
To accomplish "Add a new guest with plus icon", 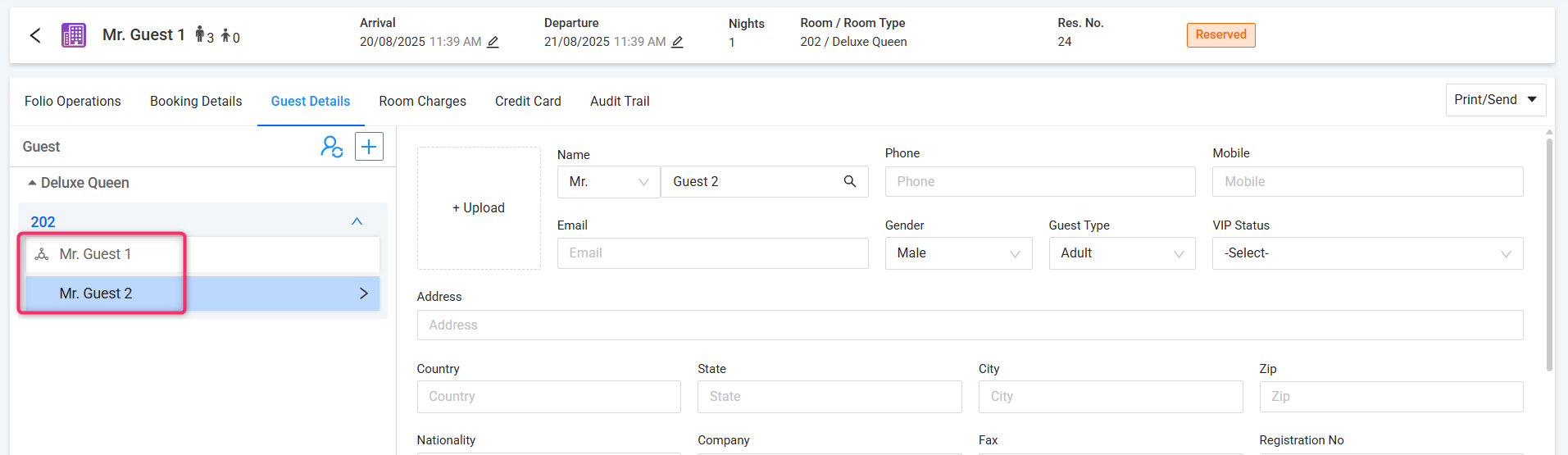I will (369, 147).
